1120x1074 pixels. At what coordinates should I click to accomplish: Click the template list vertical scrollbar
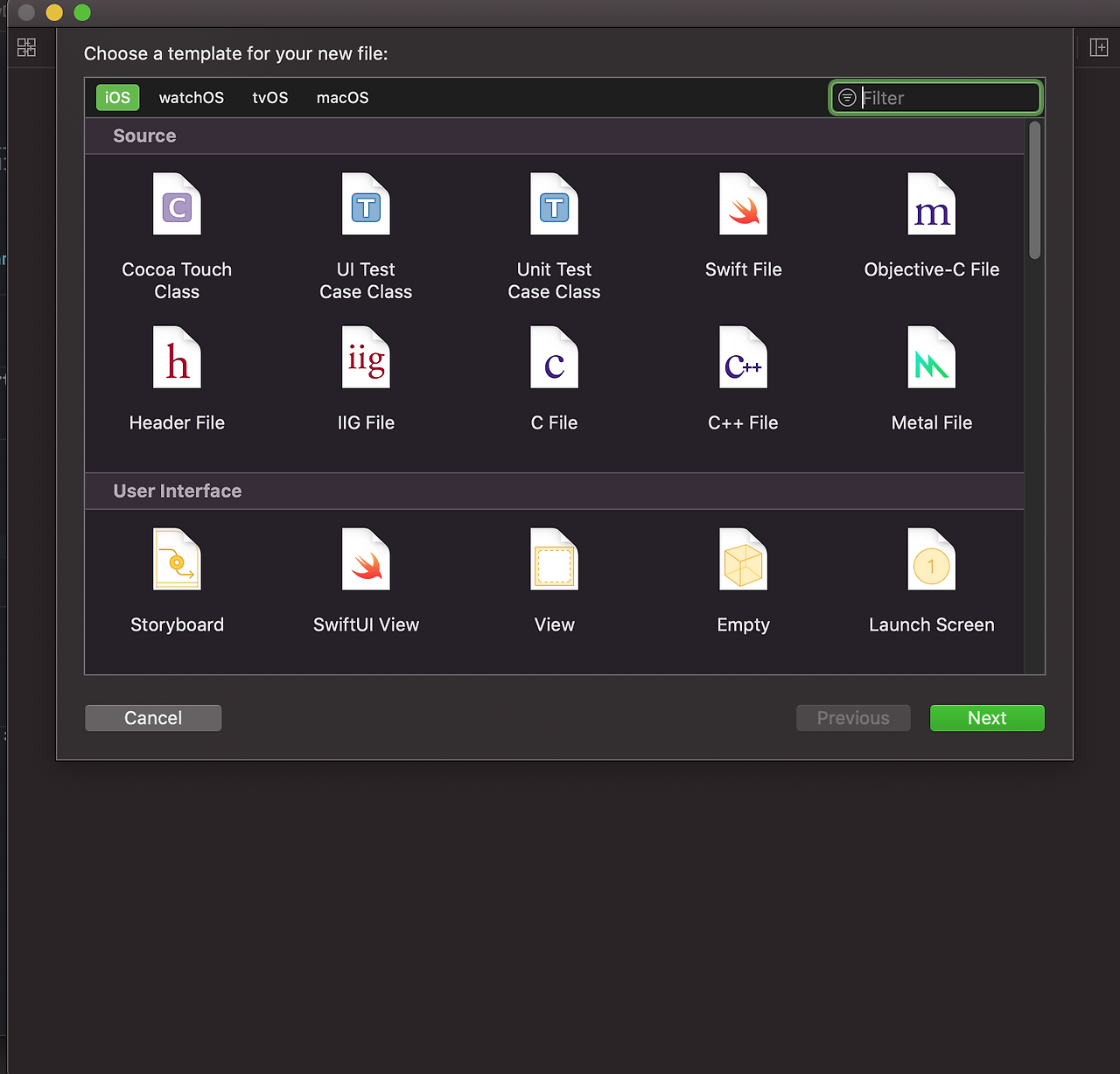pos(1035,190)
